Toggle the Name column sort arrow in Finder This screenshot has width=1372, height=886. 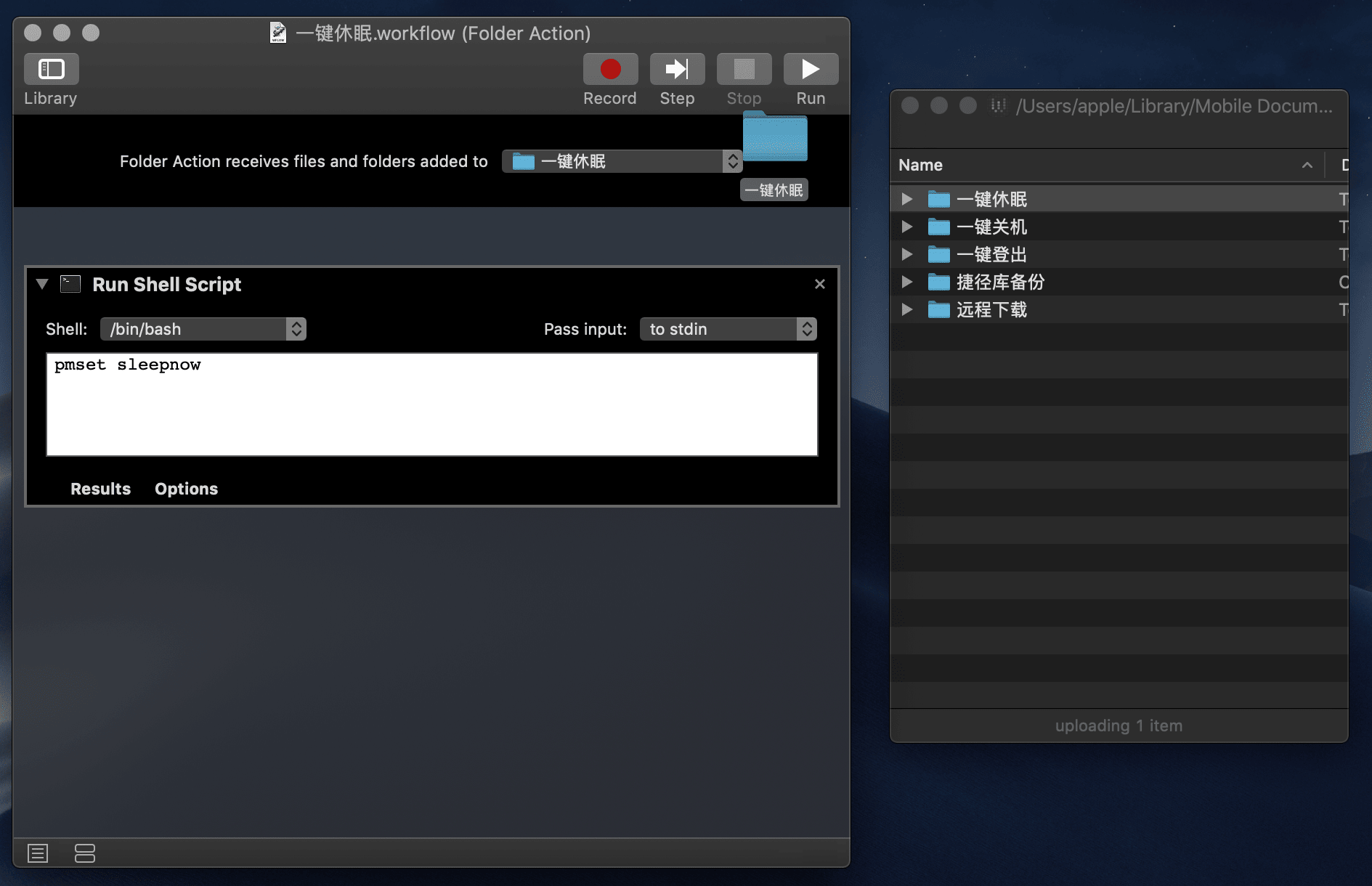(1307, 165)
